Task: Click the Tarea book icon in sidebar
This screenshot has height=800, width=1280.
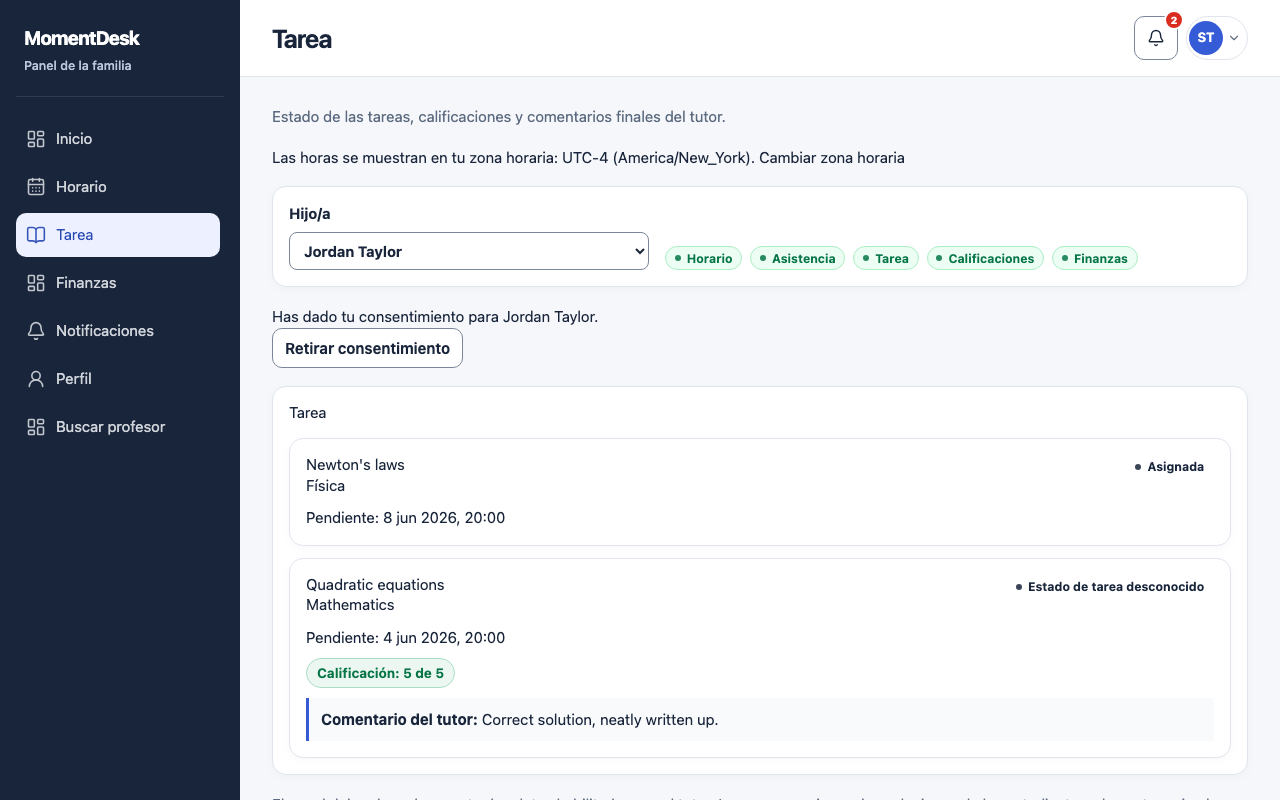Action: click(x=36, y=235)
